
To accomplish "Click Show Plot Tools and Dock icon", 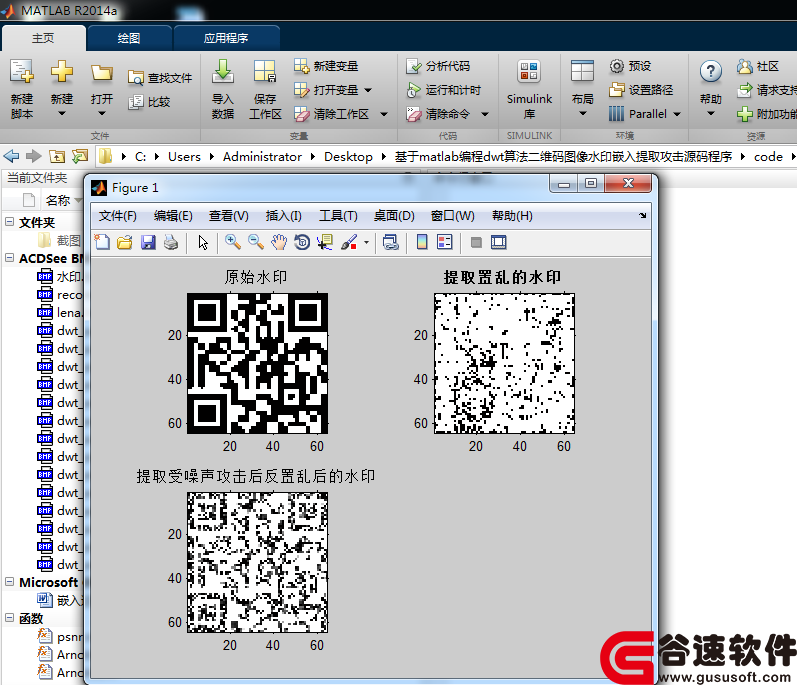I will tap(499, 242).
